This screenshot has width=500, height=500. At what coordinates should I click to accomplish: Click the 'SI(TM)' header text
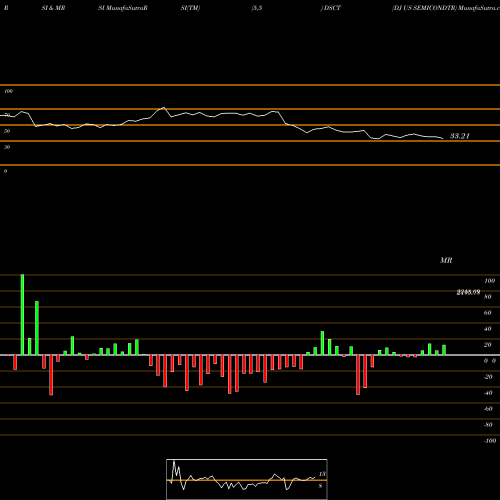(190, 8)
